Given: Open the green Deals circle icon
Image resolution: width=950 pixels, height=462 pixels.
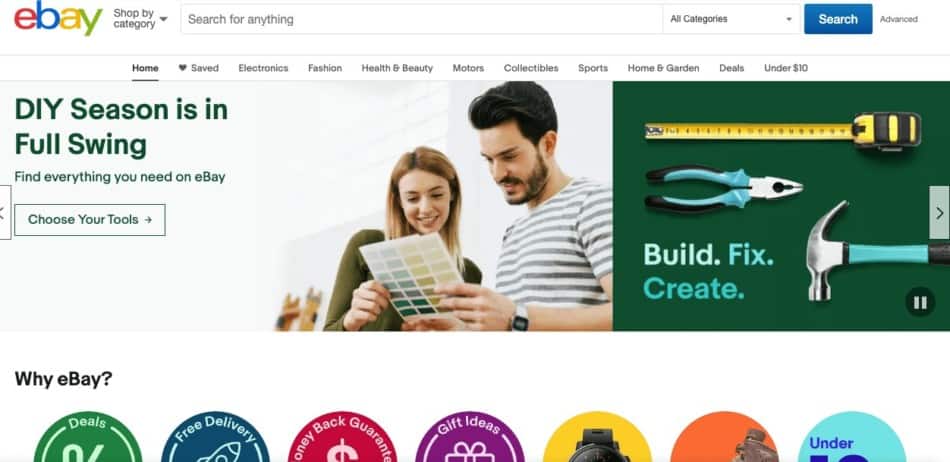Looking at the screenshot, I should [x=87, y=437].
